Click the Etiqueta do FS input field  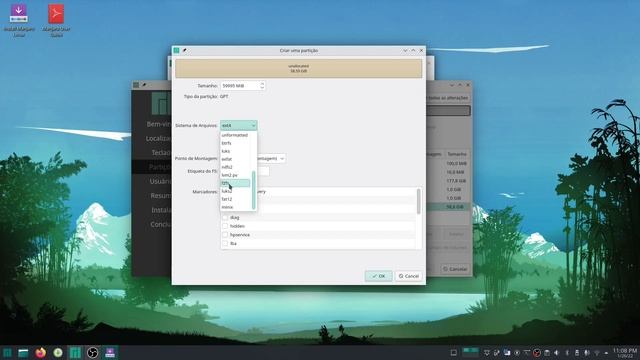pyautogui.click(x=263, y=171)
